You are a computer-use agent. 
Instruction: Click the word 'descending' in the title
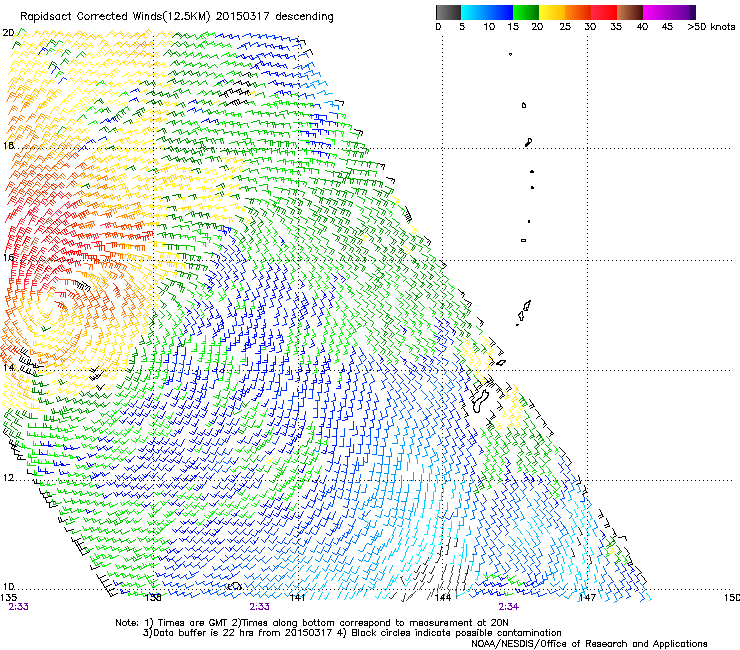click(x=304, y=17)
